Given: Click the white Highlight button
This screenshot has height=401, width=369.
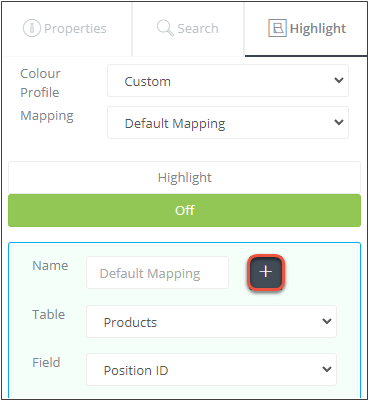Looking at the screenshot, I should tap(184, 177).
